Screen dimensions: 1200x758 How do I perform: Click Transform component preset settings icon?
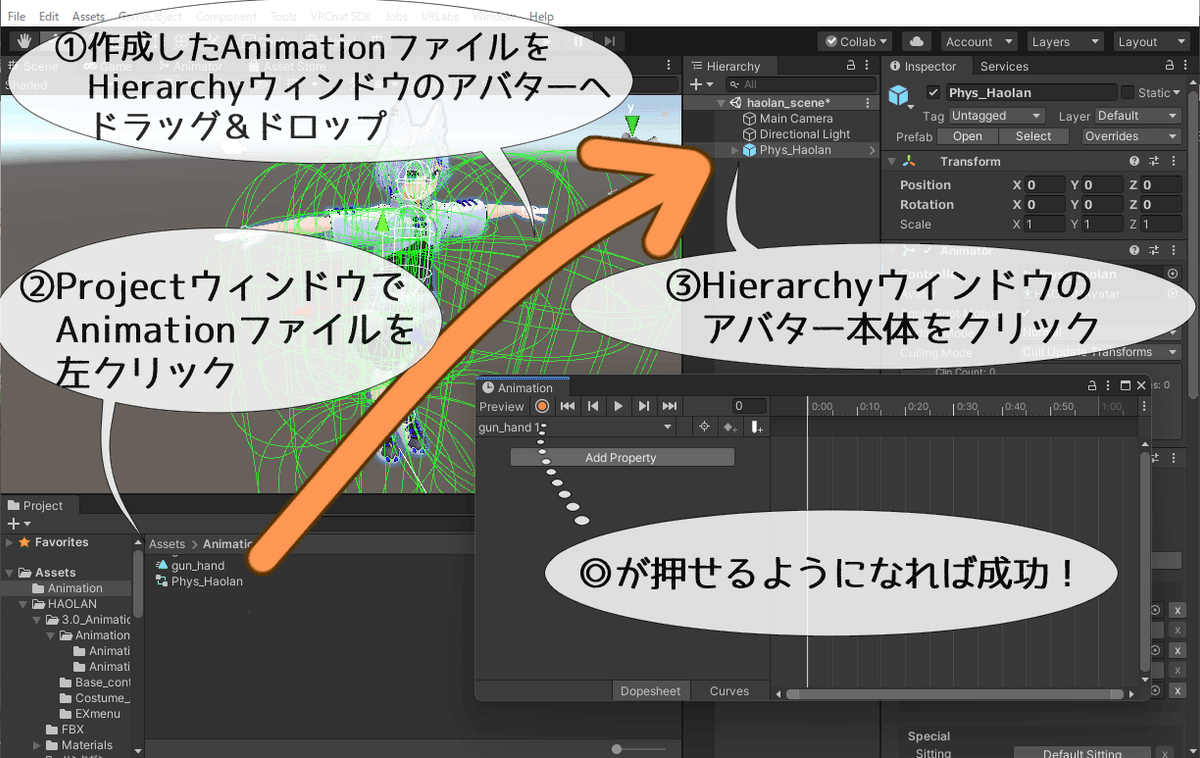(x=1154, y=161)
